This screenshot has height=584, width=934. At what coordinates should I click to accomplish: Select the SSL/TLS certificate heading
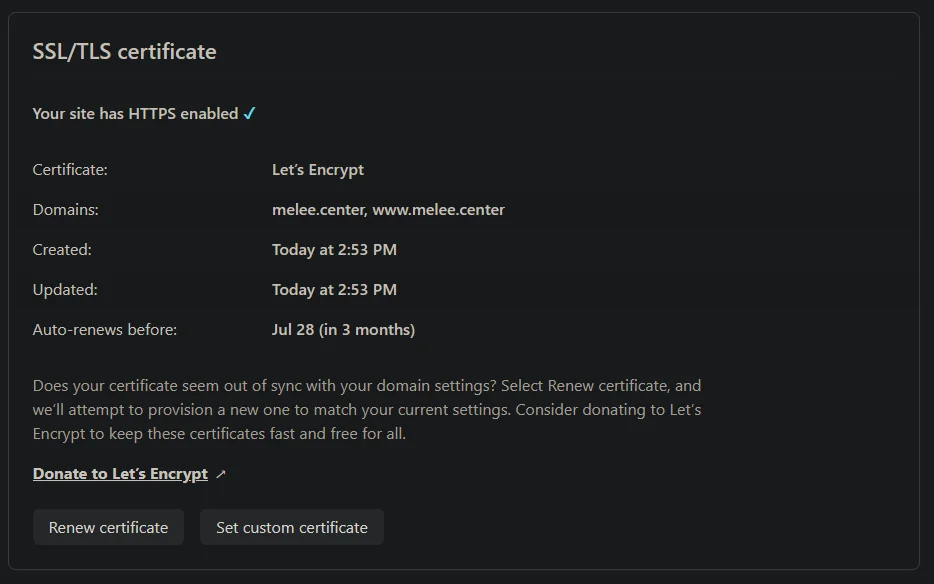coord(125,51)
